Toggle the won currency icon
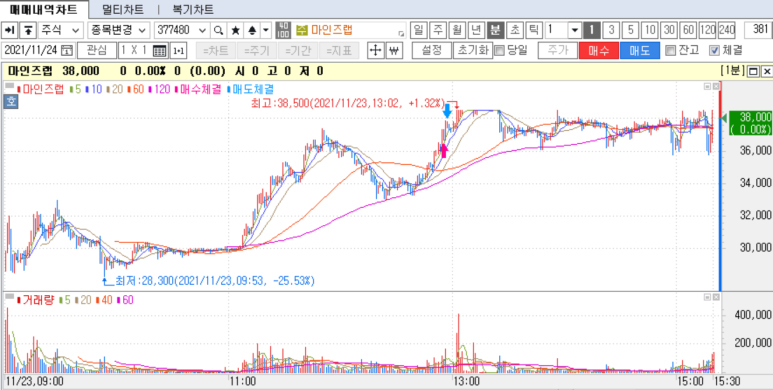This screenshot has width=773, height=390. [393, 50]
